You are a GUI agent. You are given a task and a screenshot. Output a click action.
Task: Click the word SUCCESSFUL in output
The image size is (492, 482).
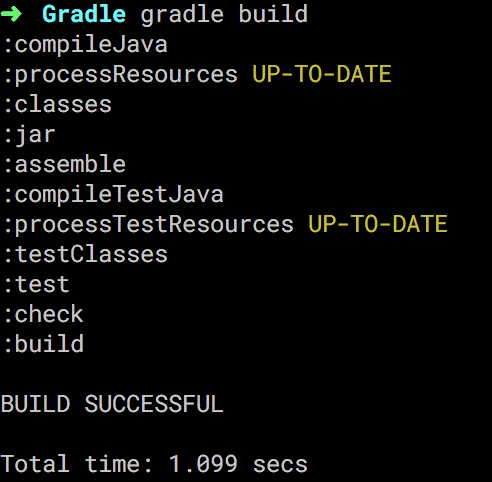[154, 404]
